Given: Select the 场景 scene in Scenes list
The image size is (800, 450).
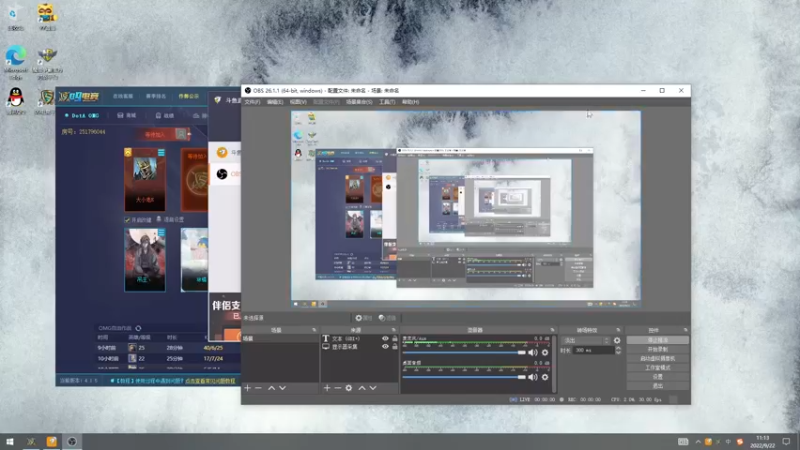Looking at the screenshot, I should (280, 339).
